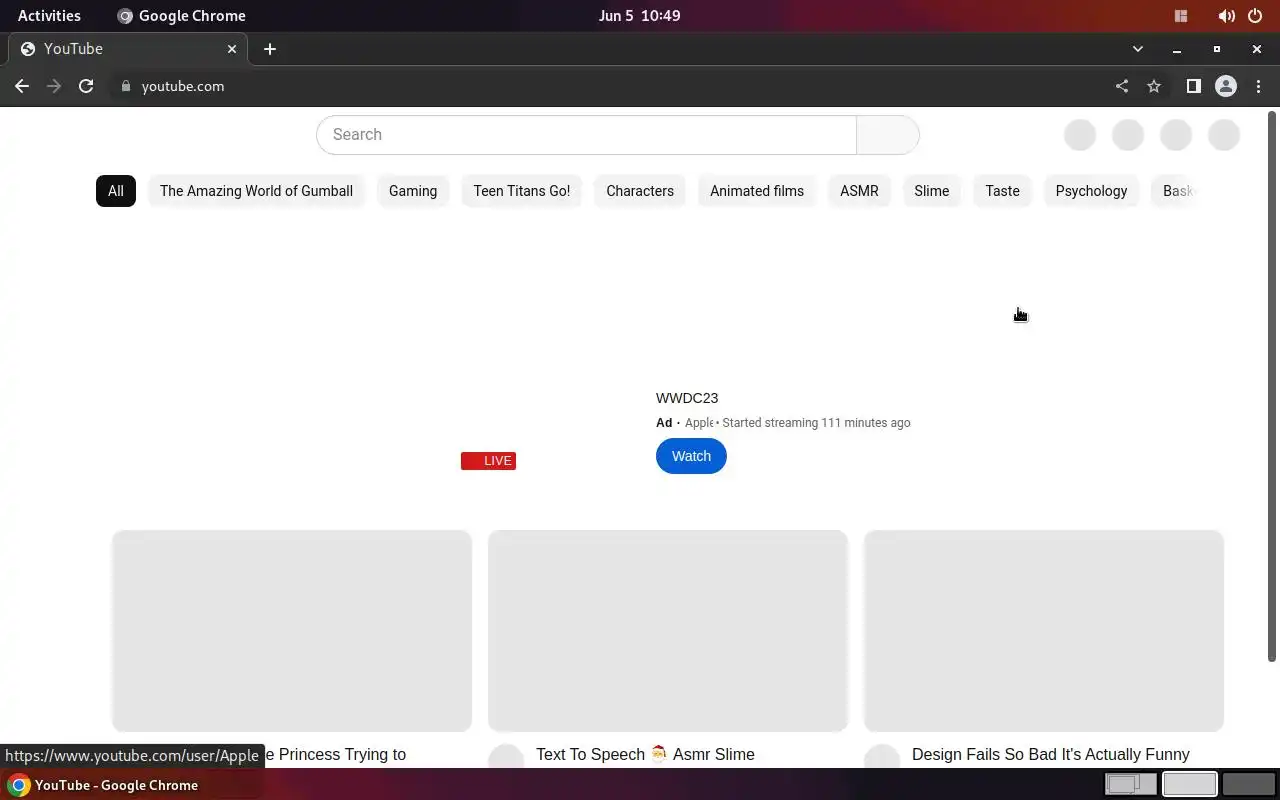Viewport: 1280px width, 800px height.
Task: Open the power menu in top bar
Action: click(1256, 16)
